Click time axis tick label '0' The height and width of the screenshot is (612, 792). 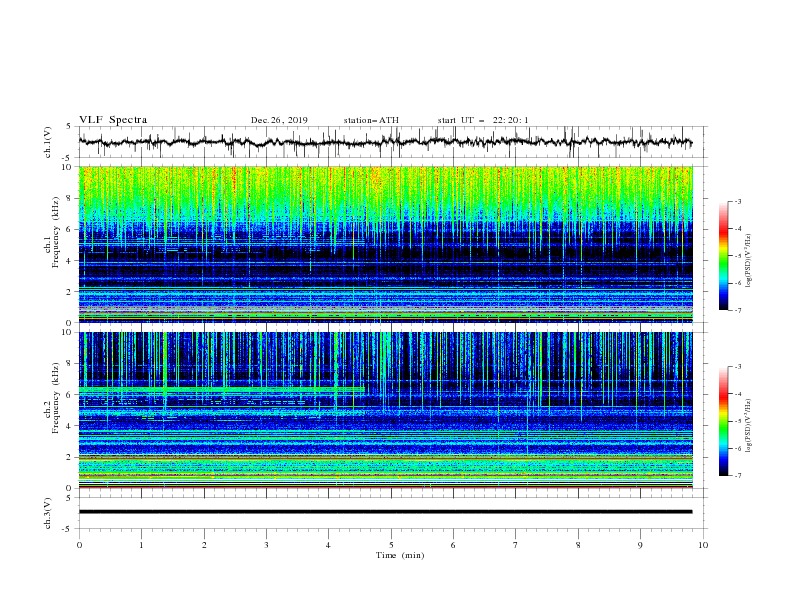coord(79,545)
